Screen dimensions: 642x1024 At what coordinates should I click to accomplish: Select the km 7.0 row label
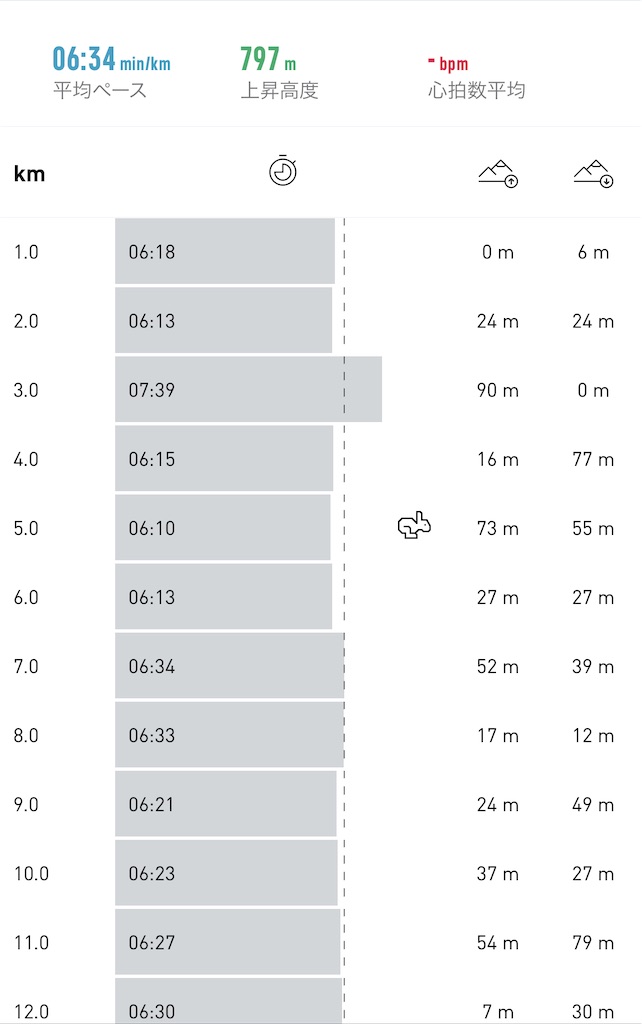click(x=26, y=666)
